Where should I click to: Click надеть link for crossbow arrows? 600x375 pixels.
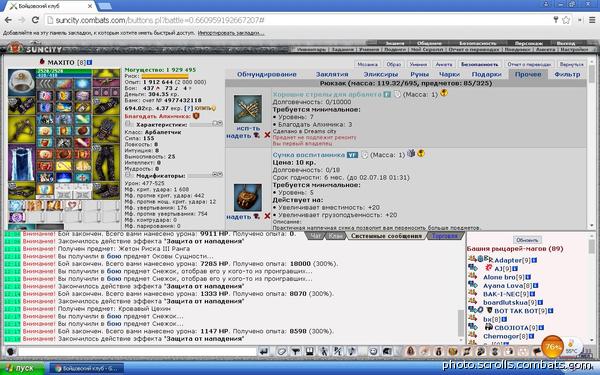click(x=238, y=135)
